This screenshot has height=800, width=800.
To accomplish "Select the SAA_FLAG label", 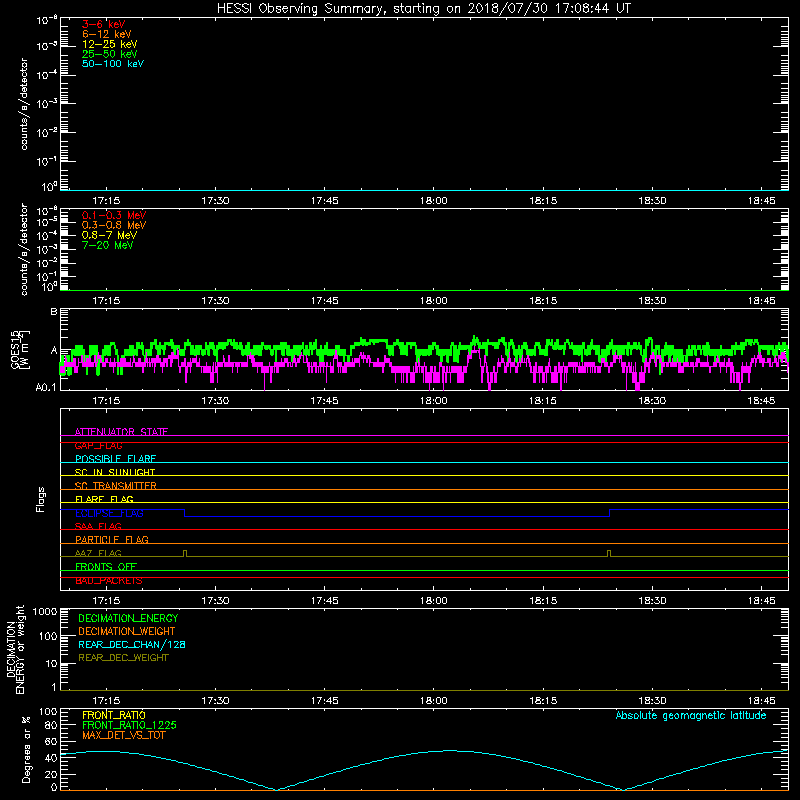I will point(98,526).
